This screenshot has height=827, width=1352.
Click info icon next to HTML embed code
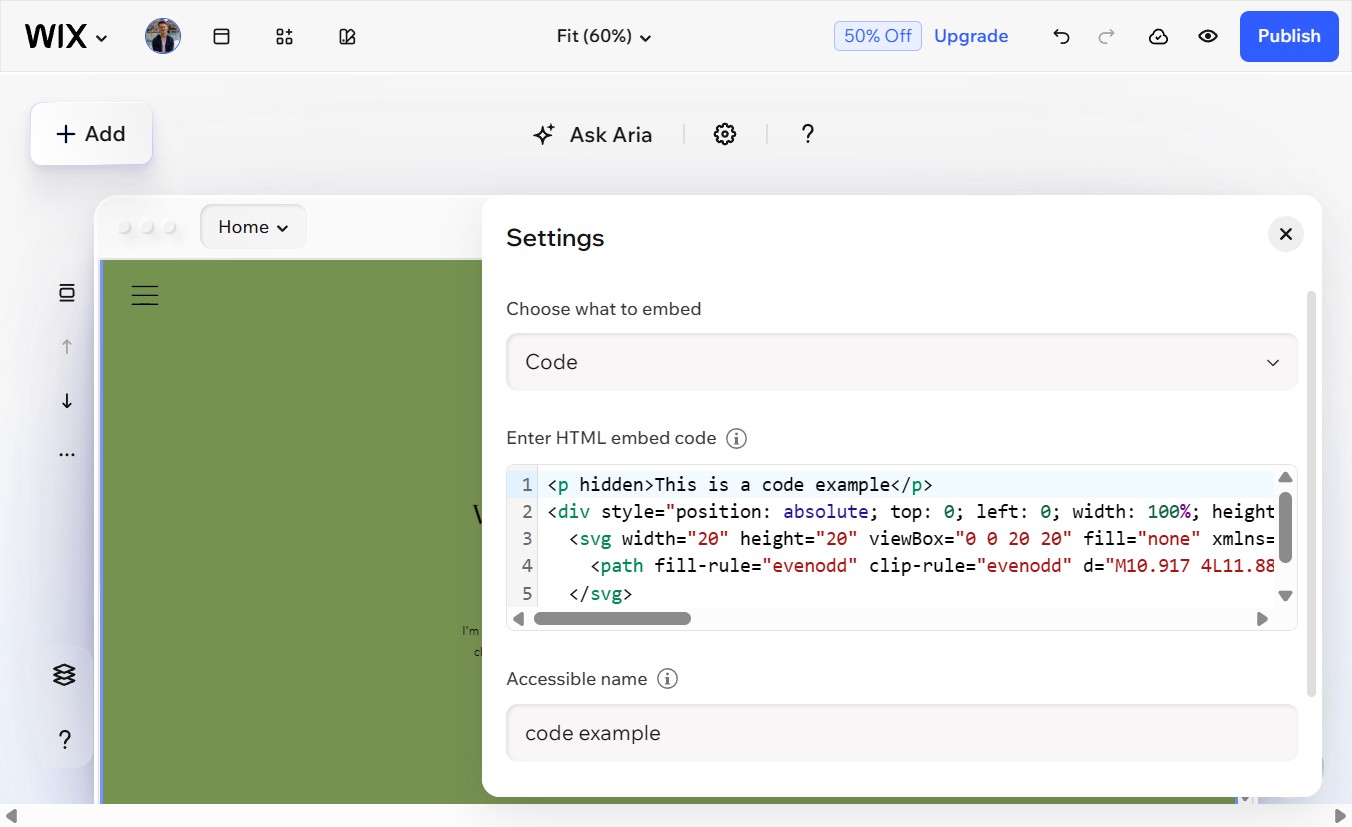(x=737, y=438)
